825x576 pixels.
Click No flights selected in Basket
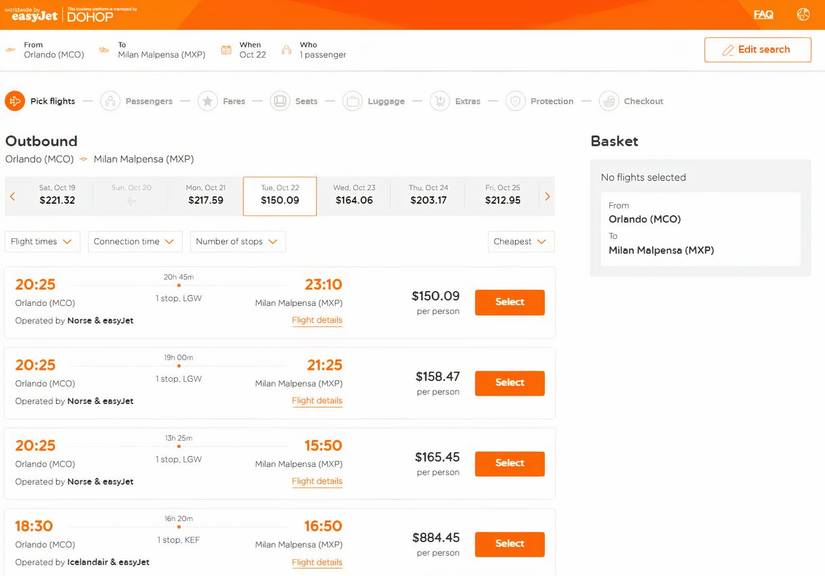click(x=643, y=177)
